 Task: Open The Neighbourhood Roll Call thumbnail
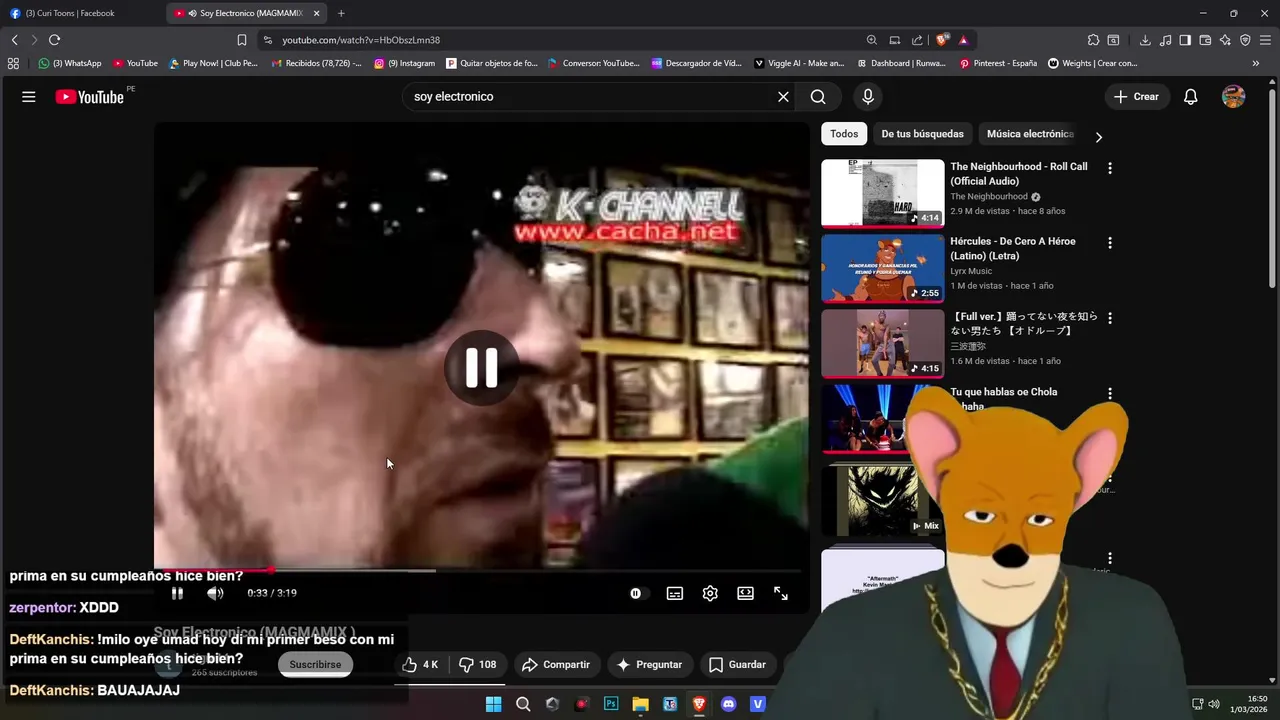pos(882,193)
